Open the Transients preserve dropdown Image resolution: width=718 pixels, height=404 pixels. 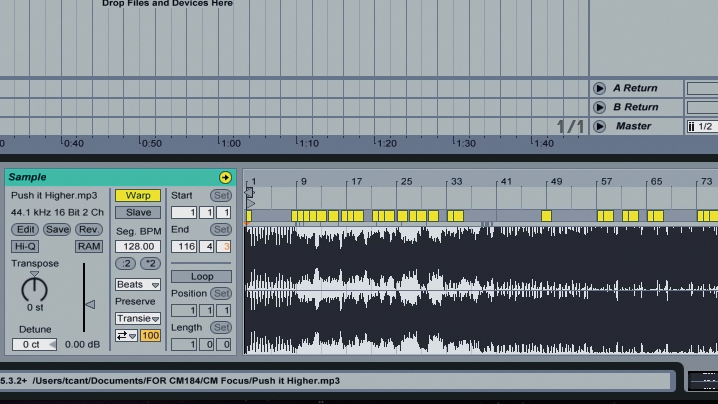(138, 318)
